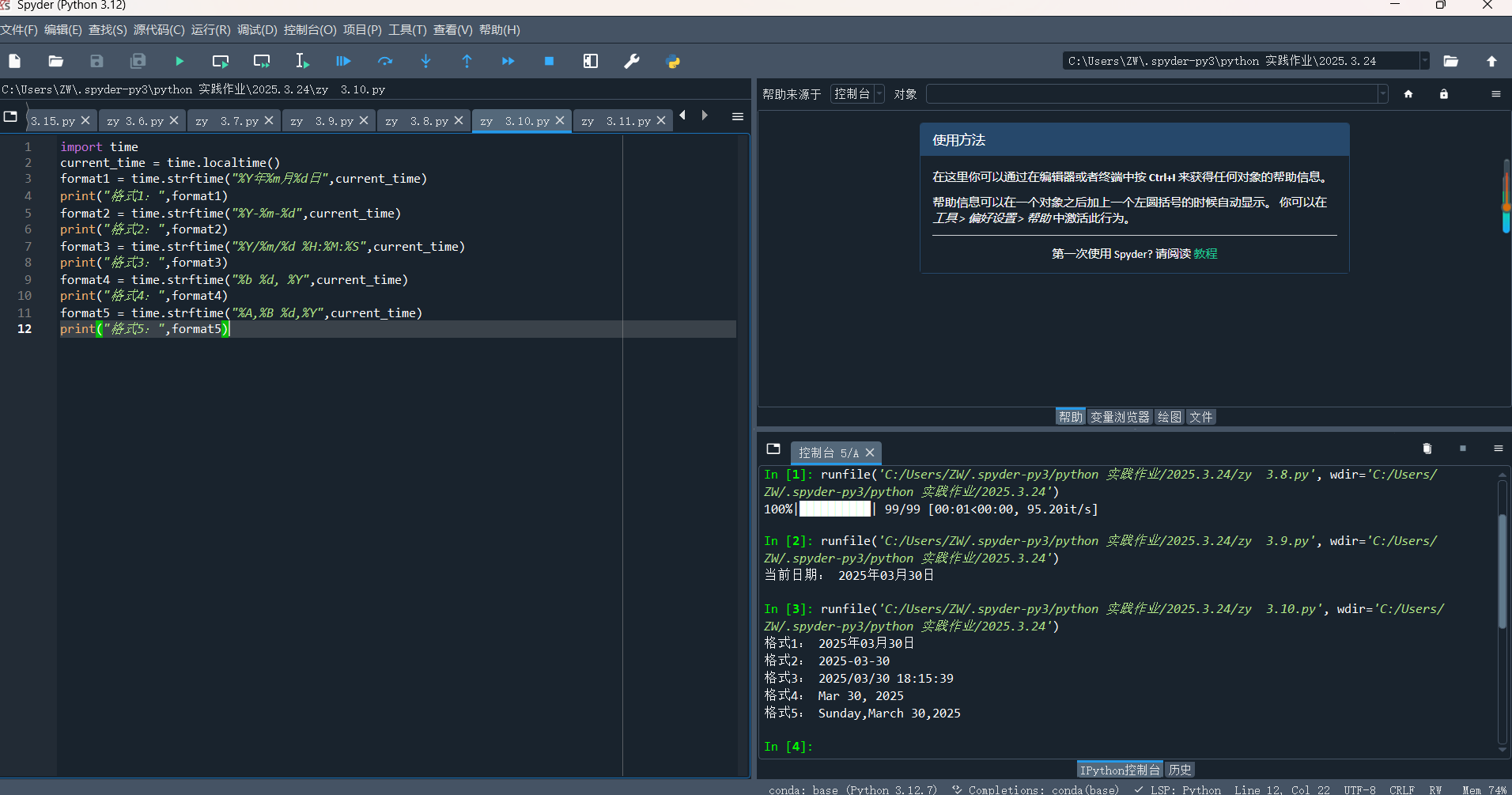Open 编辑(E) menu
This screenshot has width=1512, height=795.
pos(63,30)
